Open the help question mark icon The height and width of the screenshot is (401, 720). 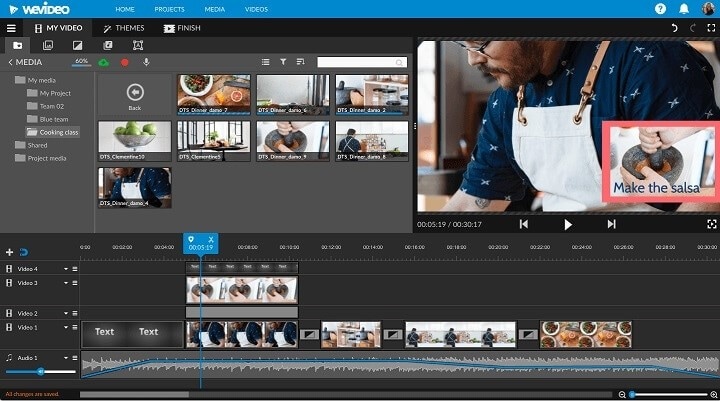660,9
